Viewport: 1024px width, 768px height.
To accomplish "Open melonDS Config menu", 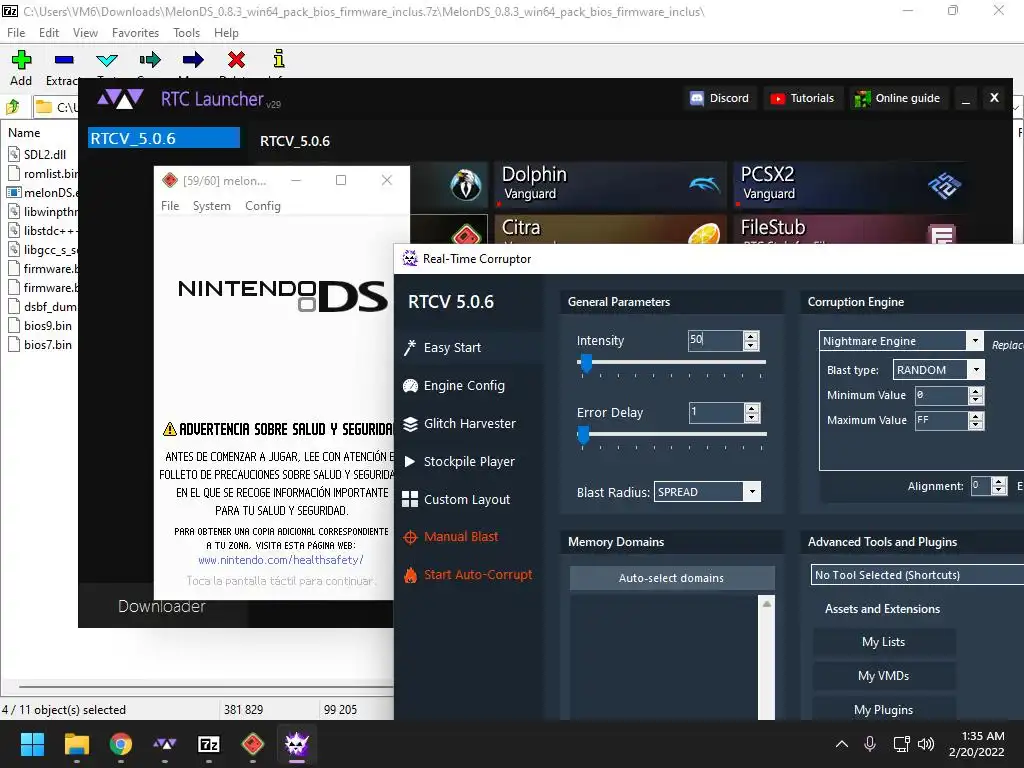I will tap(263, 206).
